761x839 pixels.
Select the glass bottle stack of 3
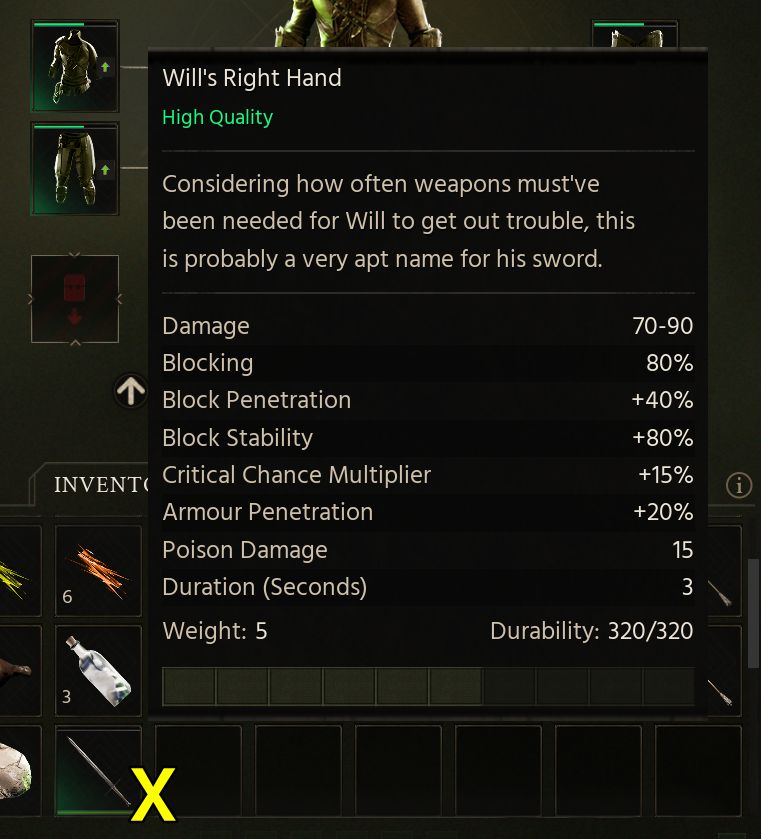pos(98,671)
